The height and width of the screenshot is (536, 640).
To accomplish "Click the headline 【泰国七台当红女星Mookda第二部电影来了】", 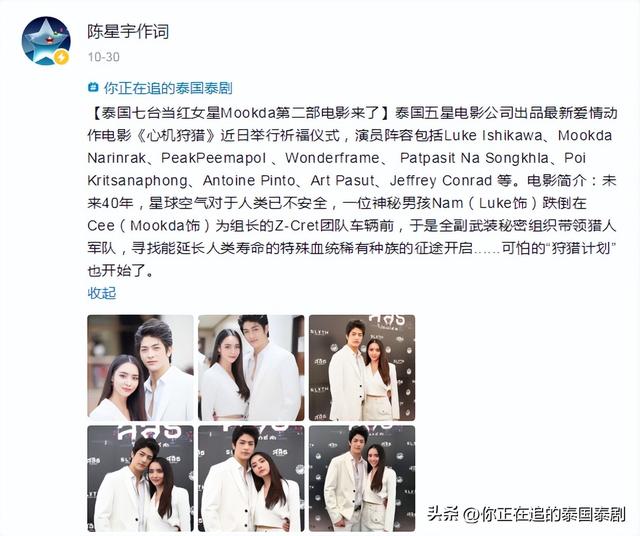I will (241, 113).
